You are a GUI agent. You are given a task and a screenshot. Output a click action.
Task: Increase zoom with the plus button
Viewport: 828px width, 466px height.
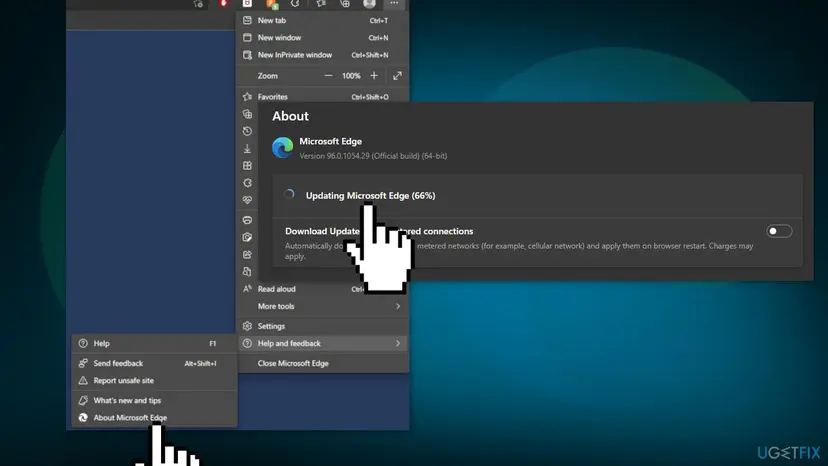click(x=374, y=76)
